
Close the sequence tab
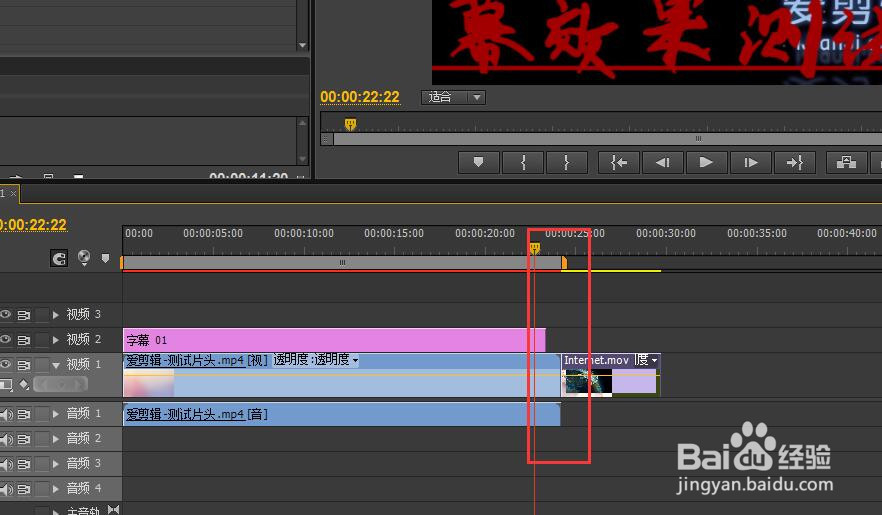[x=13, y=193]
